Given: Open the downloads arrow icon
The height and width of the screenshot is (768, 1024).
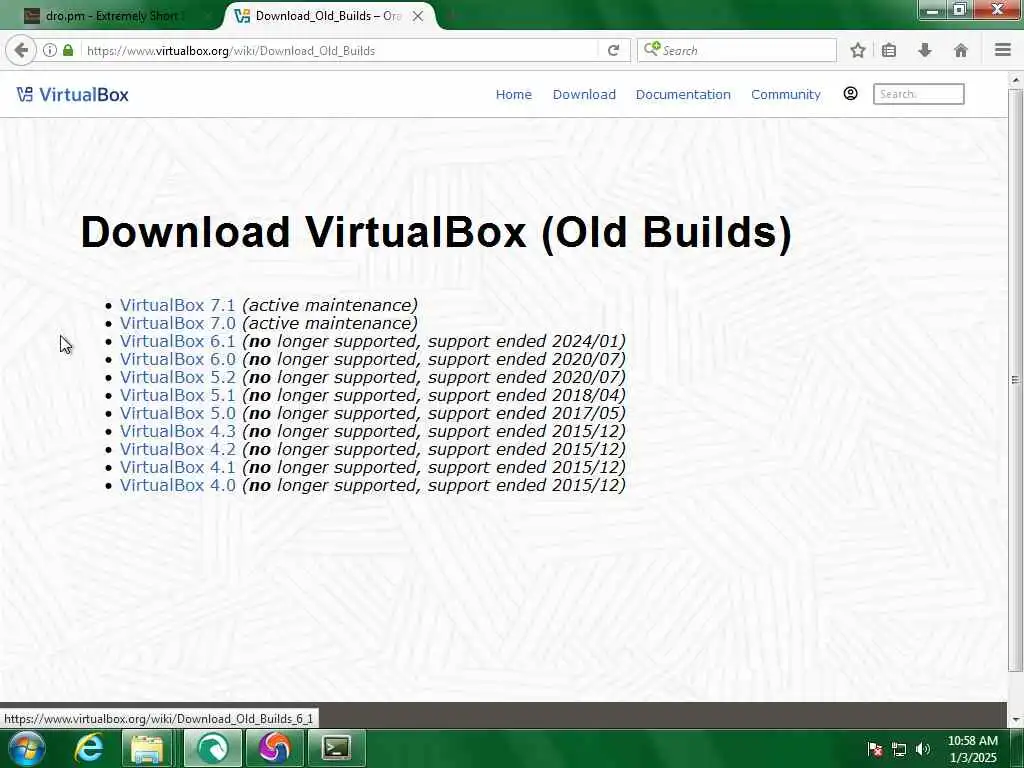Looking at the screenshot, I should 925,50.
